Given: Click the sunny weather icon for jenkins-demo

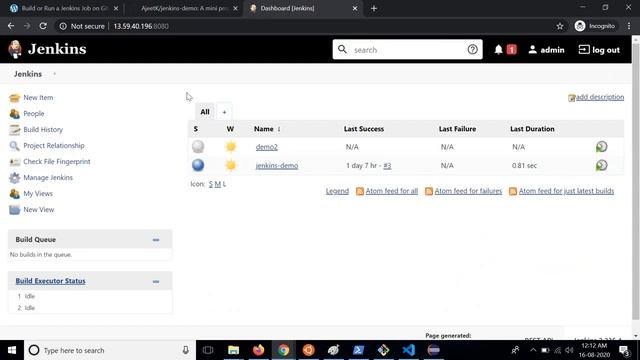Looking at the screenshot, I should pyautogui.click(x=231, y=165).
